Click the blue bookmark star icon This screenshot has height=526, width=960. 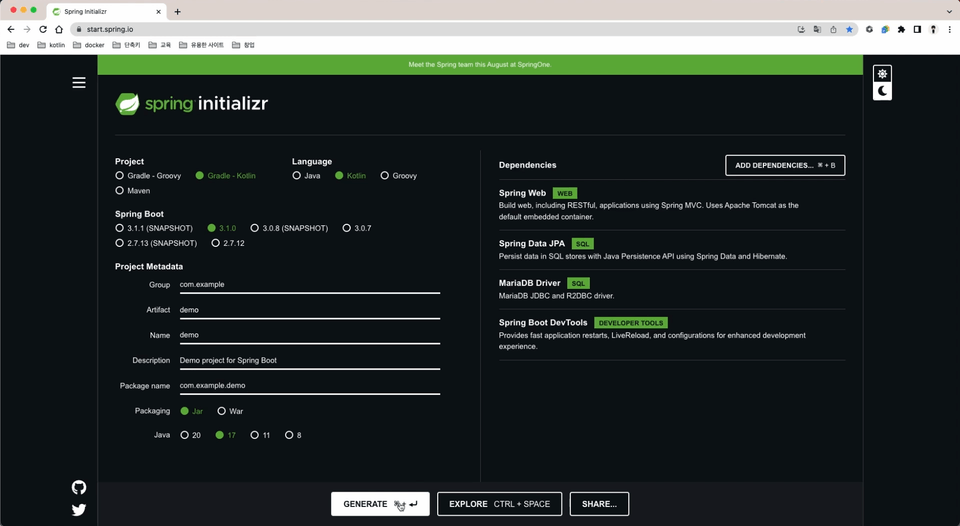click(849, 29)
